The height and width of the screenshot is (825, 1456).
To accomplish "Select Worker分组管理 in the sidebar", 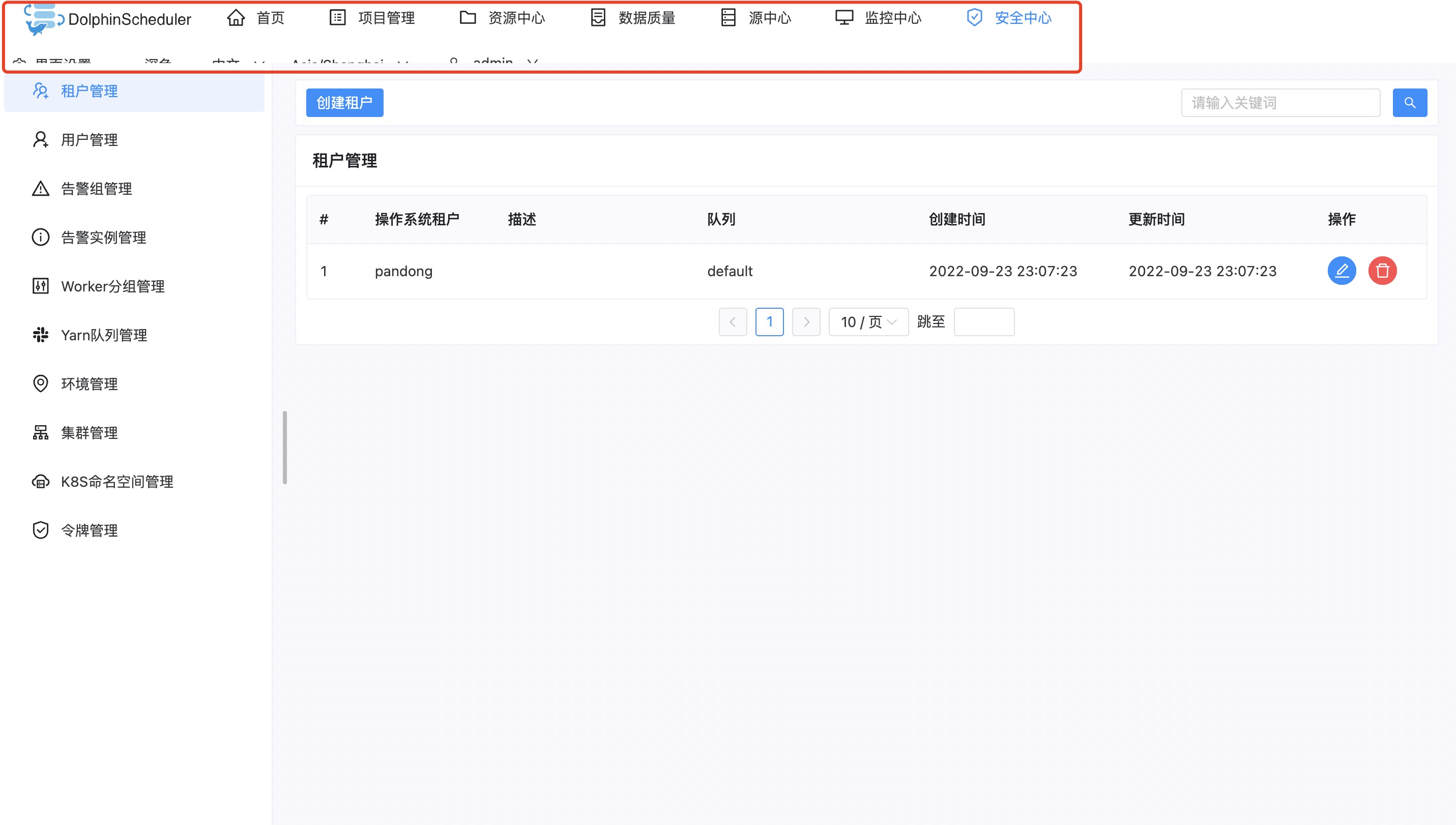I will pos(112,286).
